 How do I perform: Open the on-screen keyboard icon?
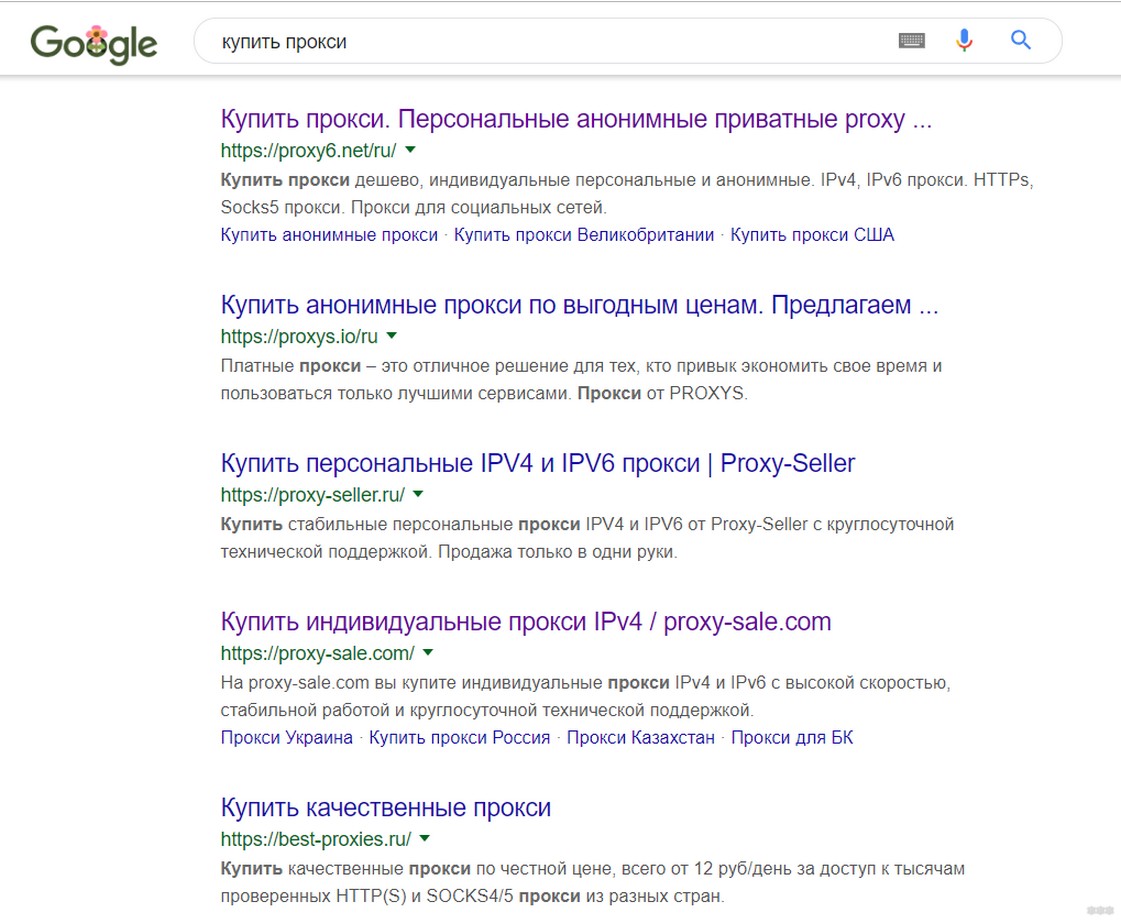(x=911, y=41)
